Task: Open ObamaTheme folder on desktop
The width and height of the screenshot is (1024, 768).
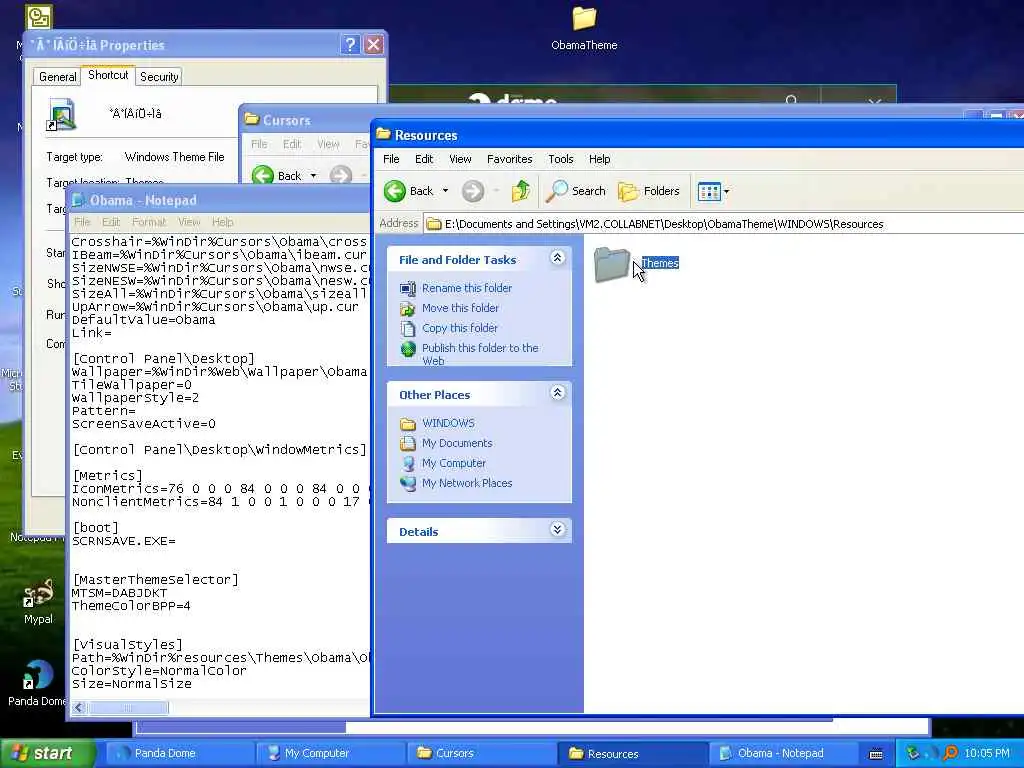Action: coord(584,27)
